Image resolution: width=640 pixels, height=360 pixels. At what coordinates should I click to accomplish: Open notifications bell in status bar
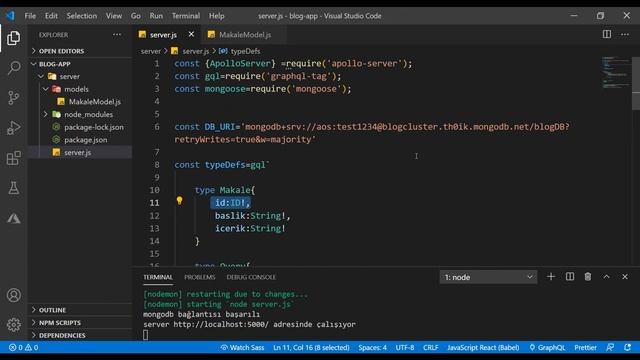click(627, 347)
